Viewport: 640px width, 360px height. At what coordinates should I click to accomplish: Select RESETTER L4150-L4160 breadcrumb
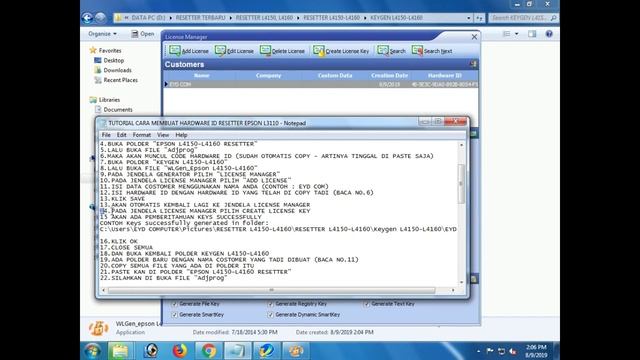tap(331, 18)
